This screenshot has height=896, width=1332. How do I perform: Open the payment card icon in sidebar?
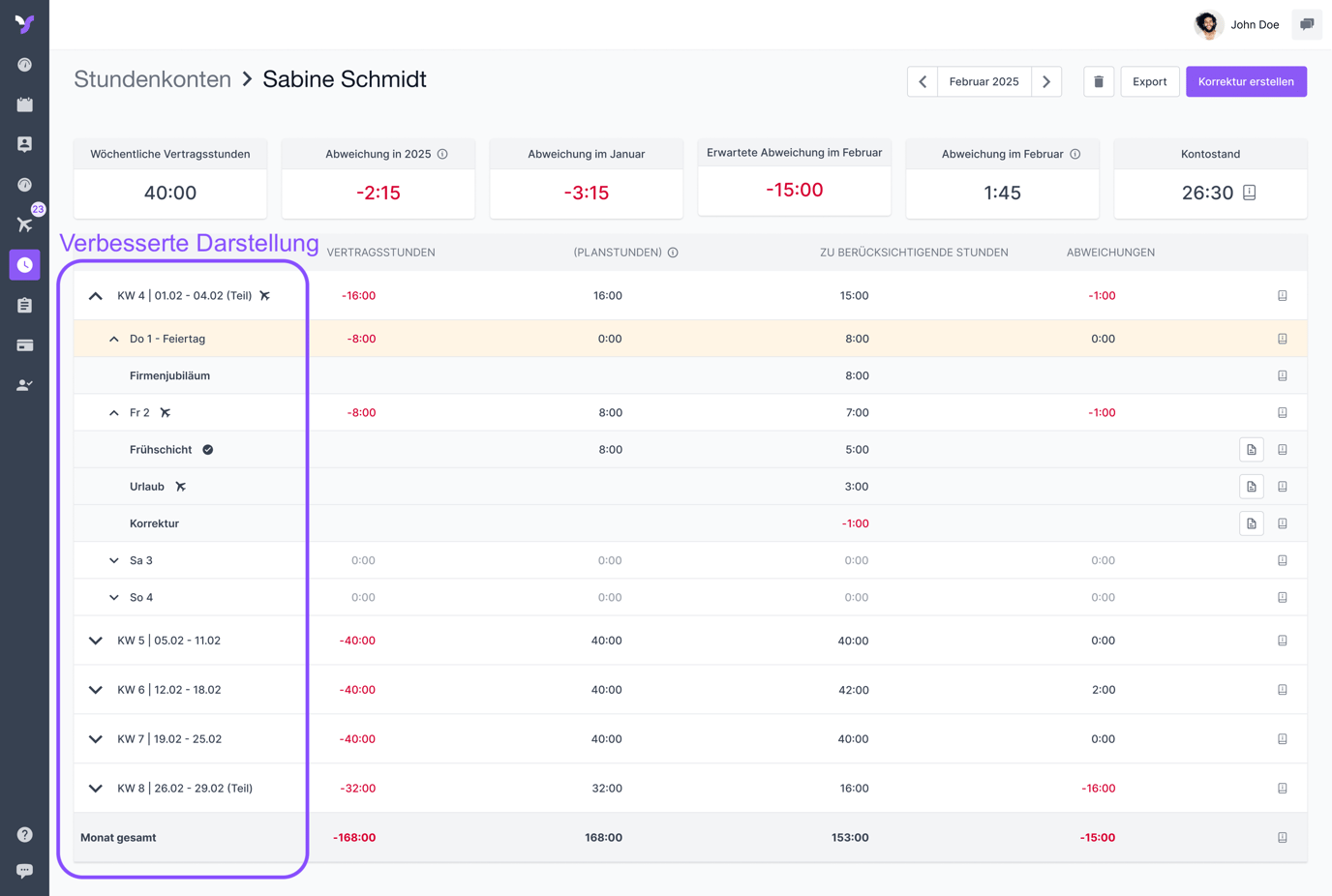point(24,345)
